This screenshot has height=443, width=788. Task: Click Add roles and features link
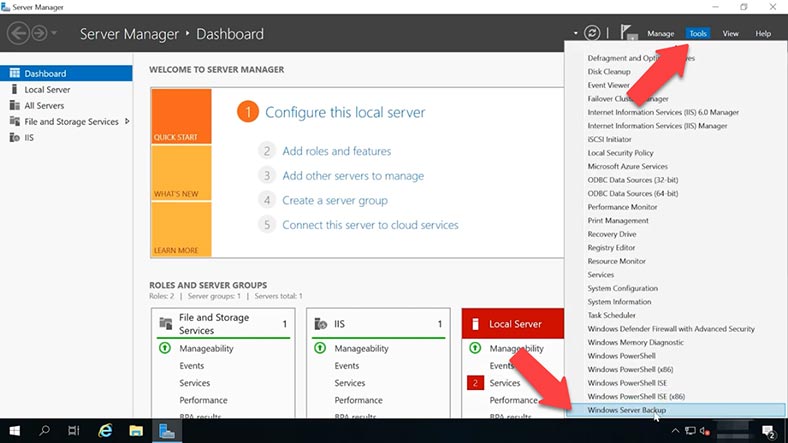pyautogui.click(x=336, y=151)
